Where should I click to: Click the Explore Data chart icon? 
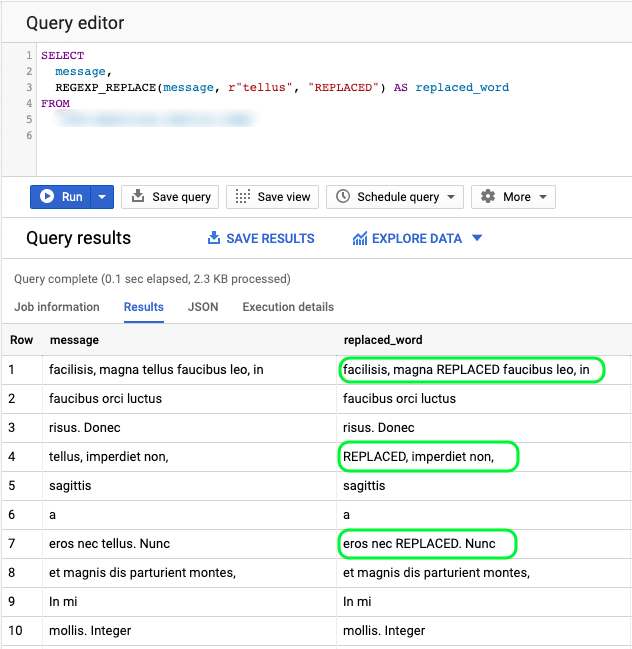click(360, 238)
